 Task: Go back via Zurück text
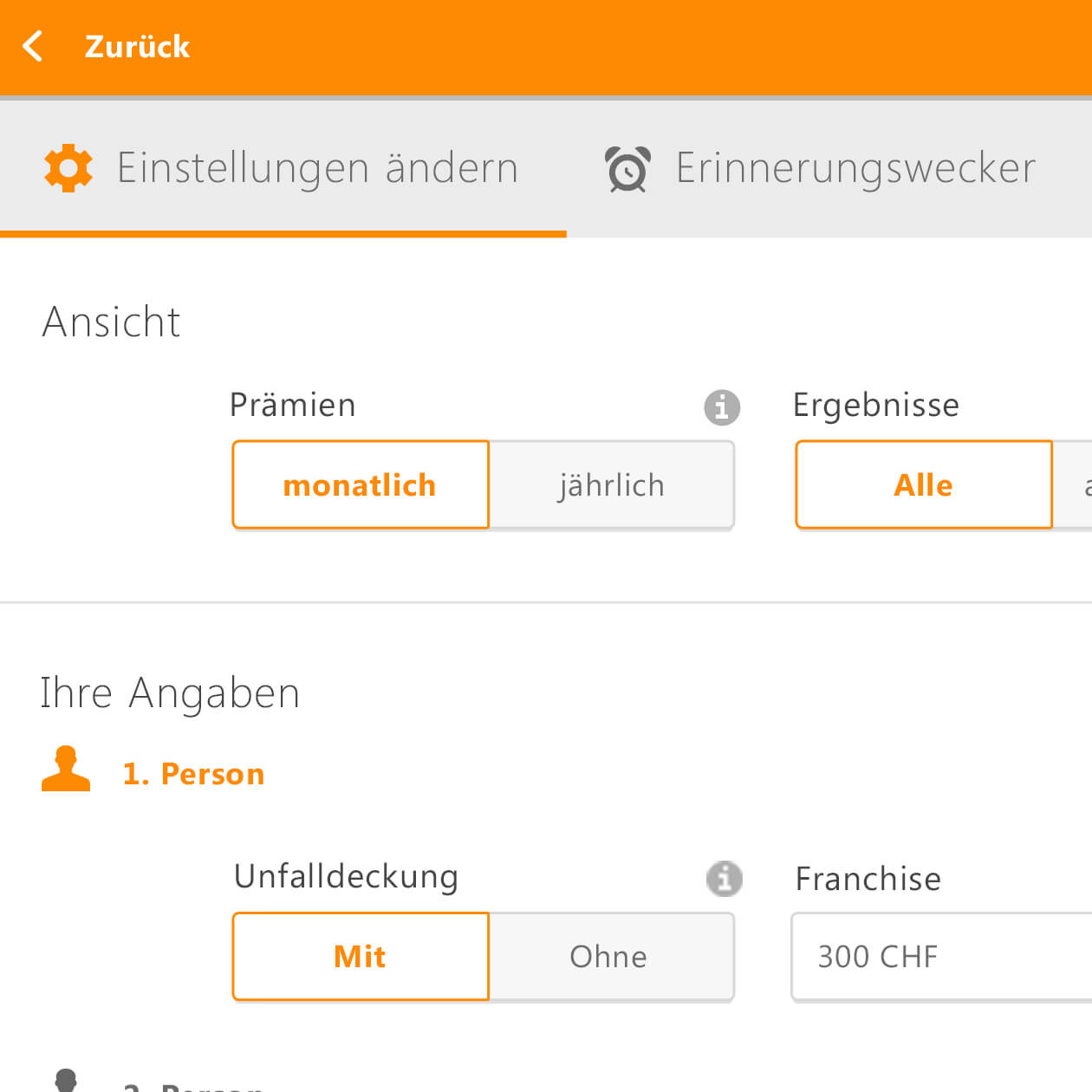[137, 46]
